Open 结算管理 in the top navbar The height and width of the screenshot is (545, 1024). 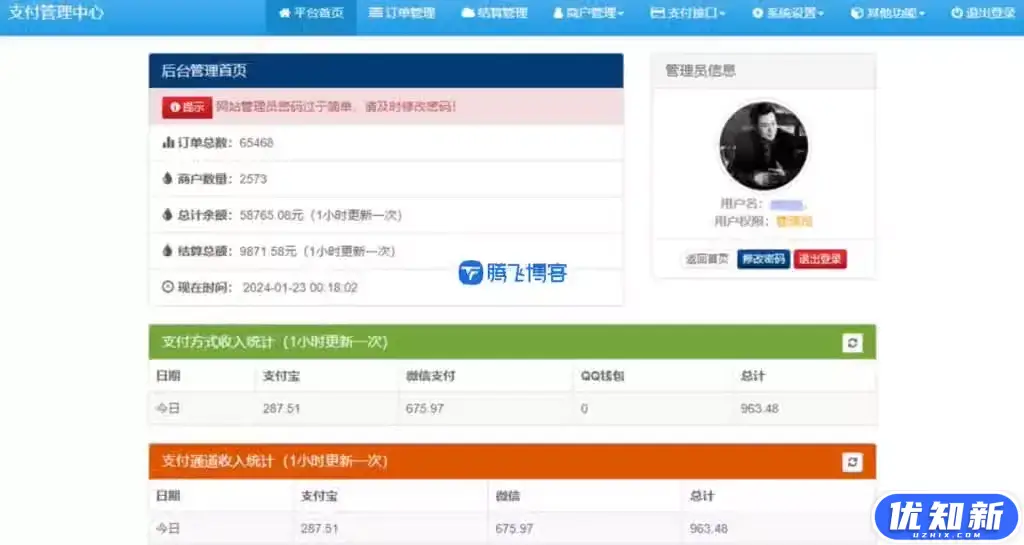[494, 14]
